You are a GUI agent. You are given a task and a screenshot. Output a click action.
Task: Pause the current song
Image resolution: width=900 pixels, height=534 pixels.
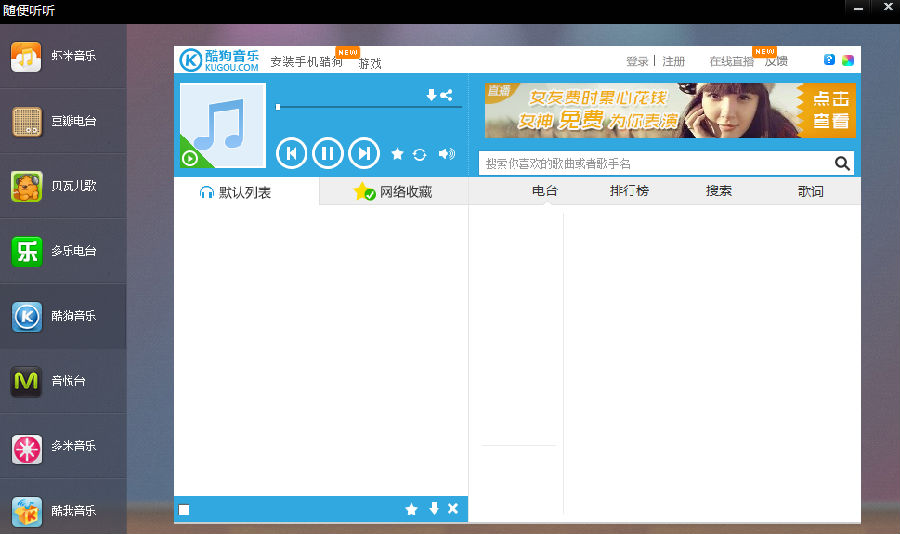point(327,153)
